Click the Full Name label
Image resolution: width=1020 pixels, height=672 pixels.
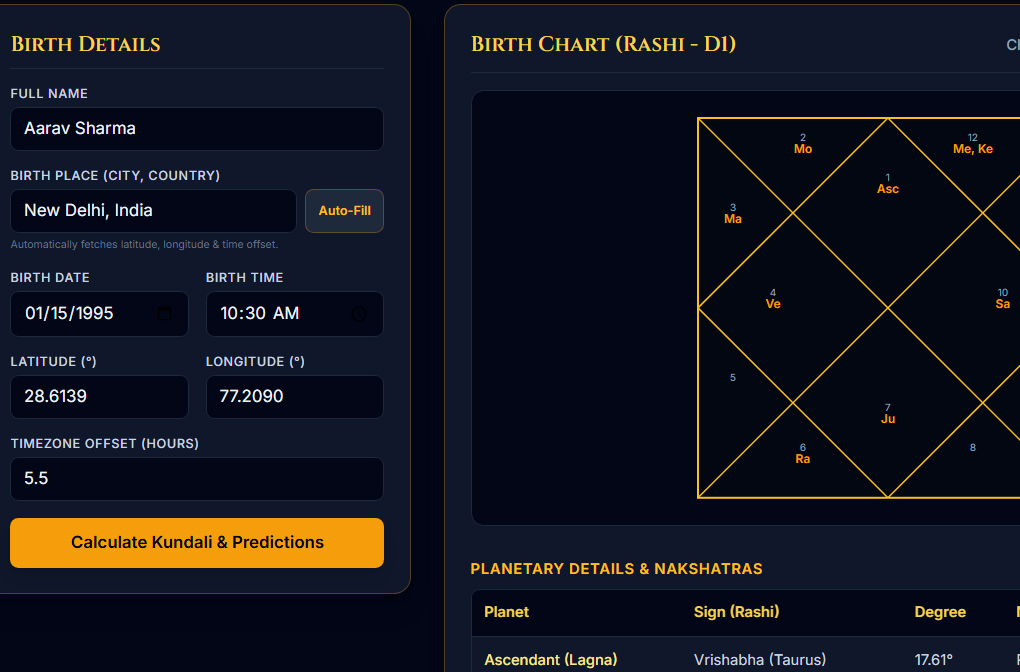point(49,94)
